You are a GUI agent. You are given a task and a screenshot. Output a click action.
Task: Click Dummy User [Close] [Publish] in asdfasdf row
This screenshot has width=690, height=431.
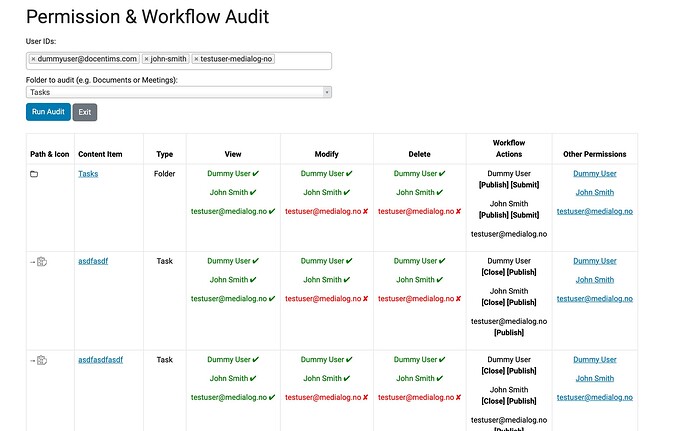click(x=509, y=267)
